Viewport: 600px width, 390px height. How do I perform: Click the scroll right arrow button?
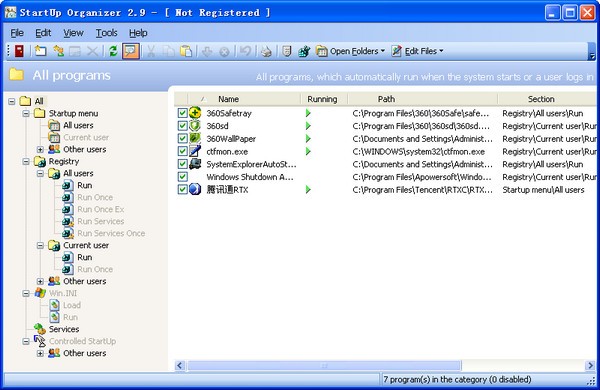pos(590,366)
